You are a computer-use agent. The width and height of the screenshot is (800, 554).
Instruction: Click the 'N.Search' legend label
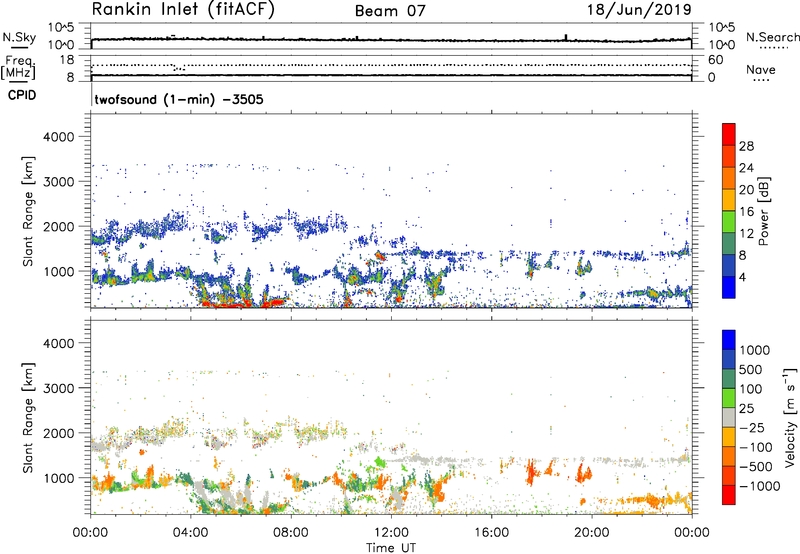(x=772, y=37)
